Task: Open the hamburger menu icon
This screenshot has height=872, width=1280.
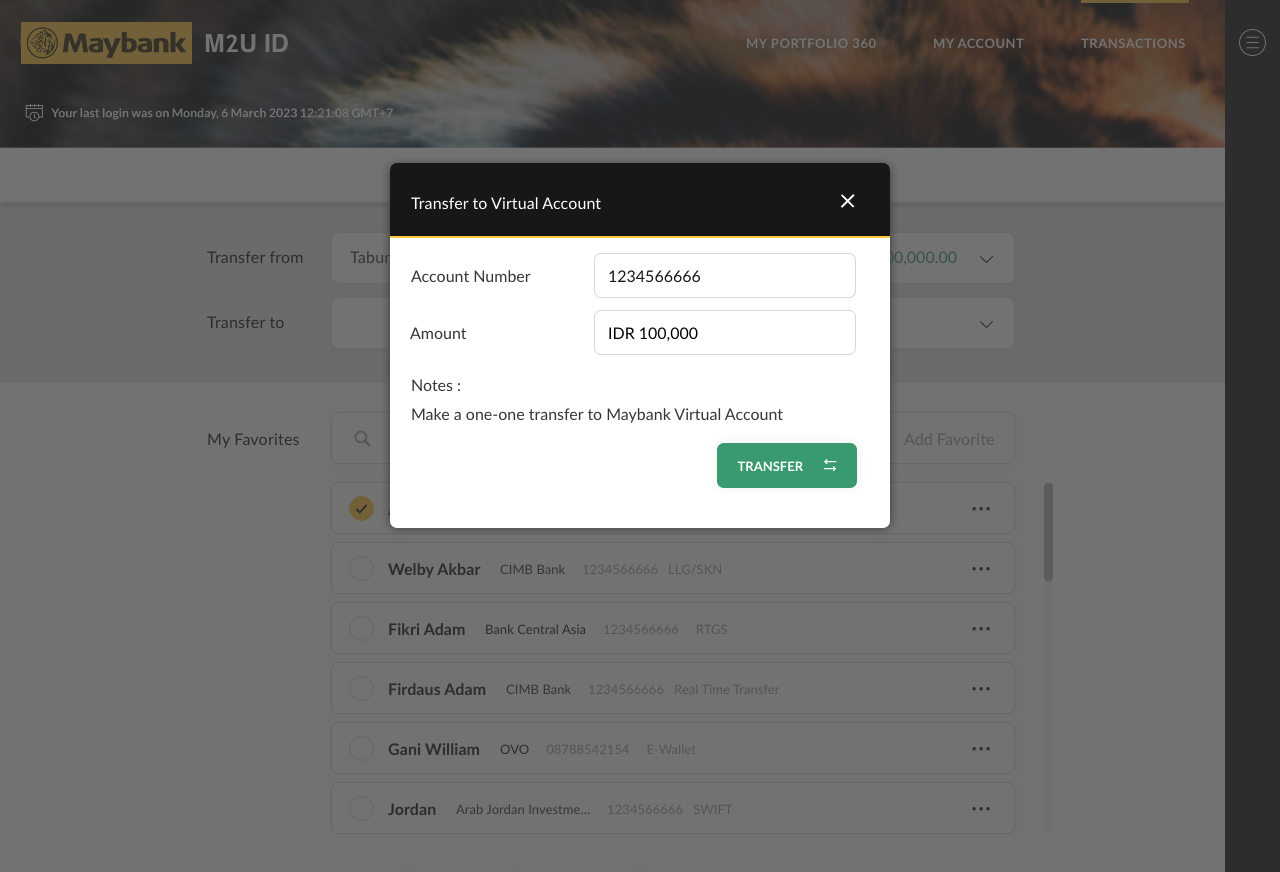Action: point(1251,42)
